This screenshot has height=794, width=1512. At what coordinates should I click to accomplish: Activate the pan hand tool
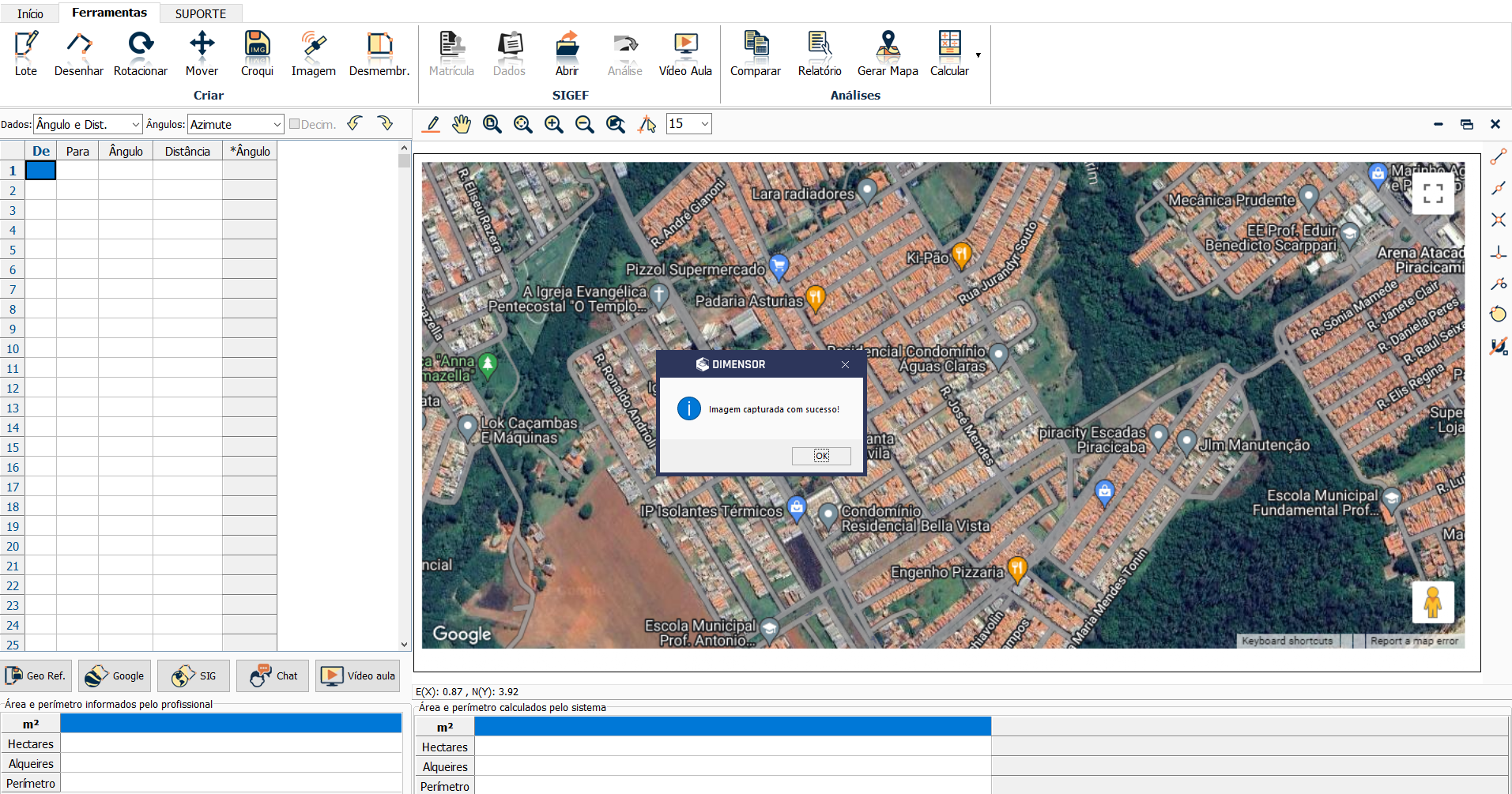pyautogui.click(x=462, y=124)
